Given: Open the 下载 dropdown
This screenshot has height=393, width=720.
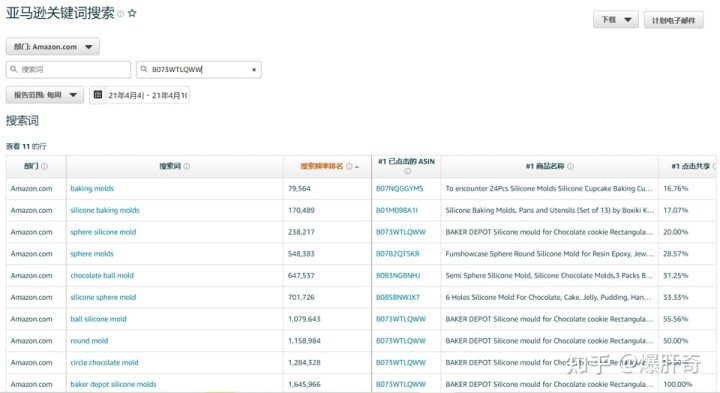Looking at the screenshot, I should click(616, 20).
